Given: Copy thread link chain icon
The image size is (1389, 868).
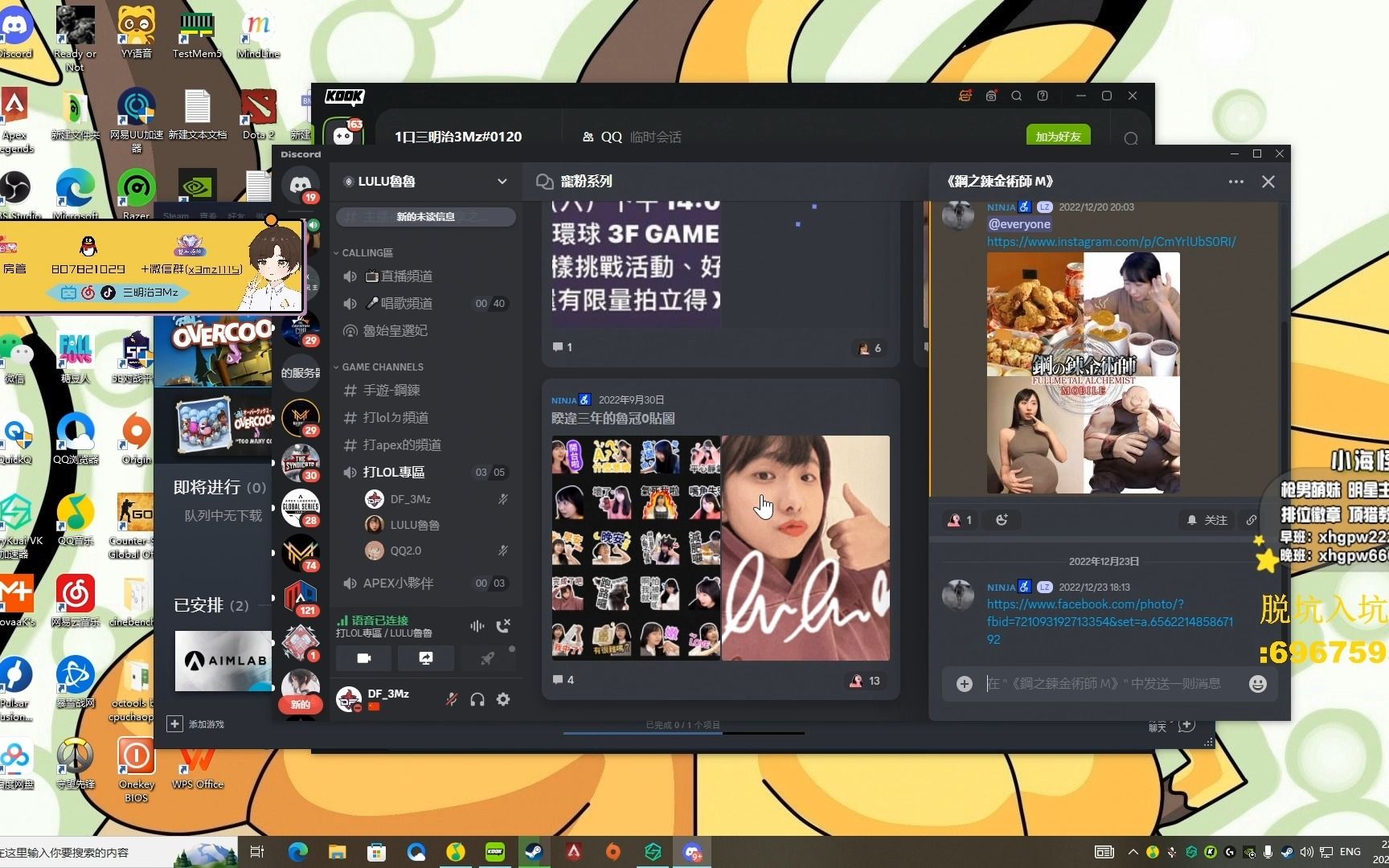Looking at the screenshot, I should [1251, 520].
